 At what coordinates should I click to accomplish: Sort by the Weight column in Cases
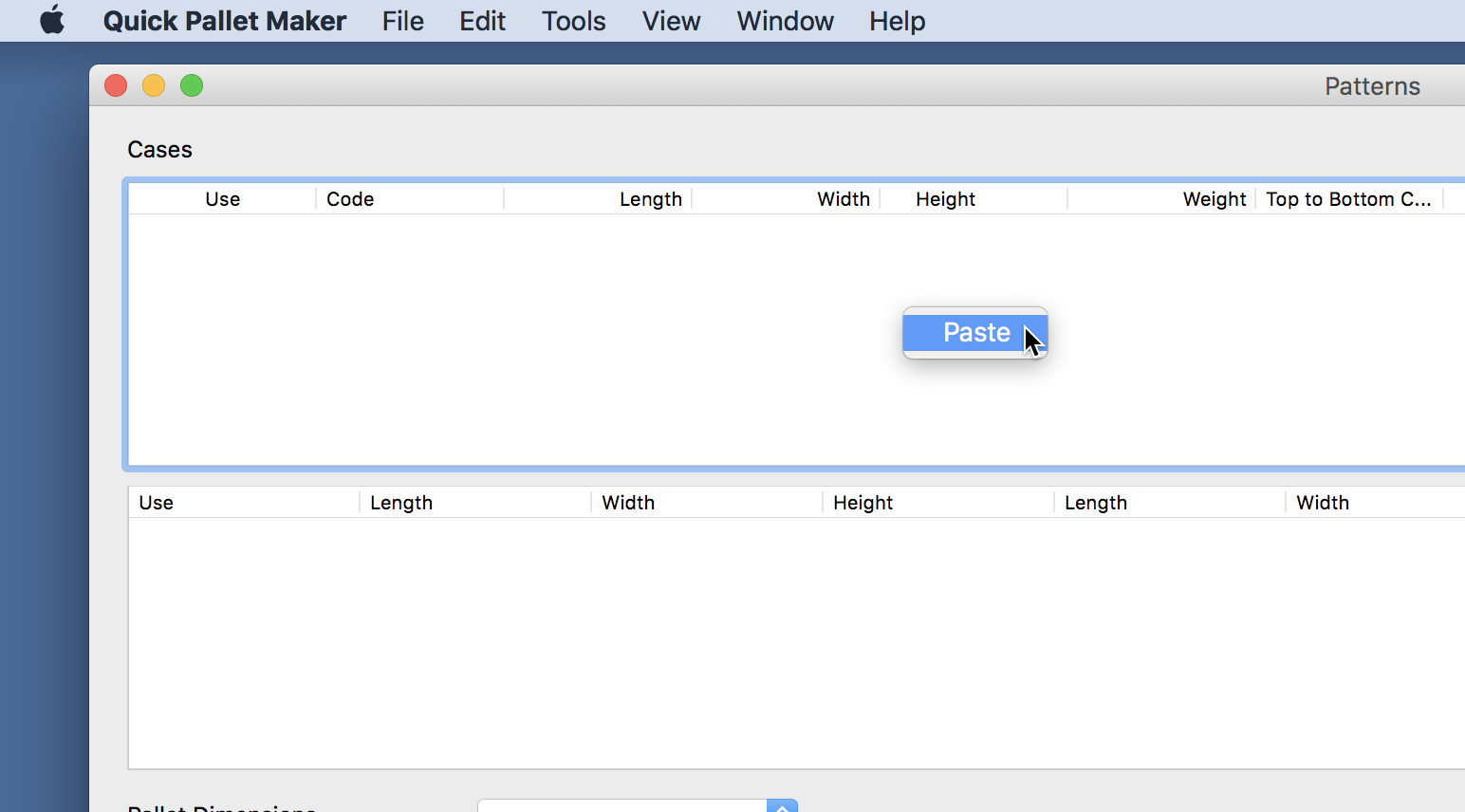click(1162, 199)
